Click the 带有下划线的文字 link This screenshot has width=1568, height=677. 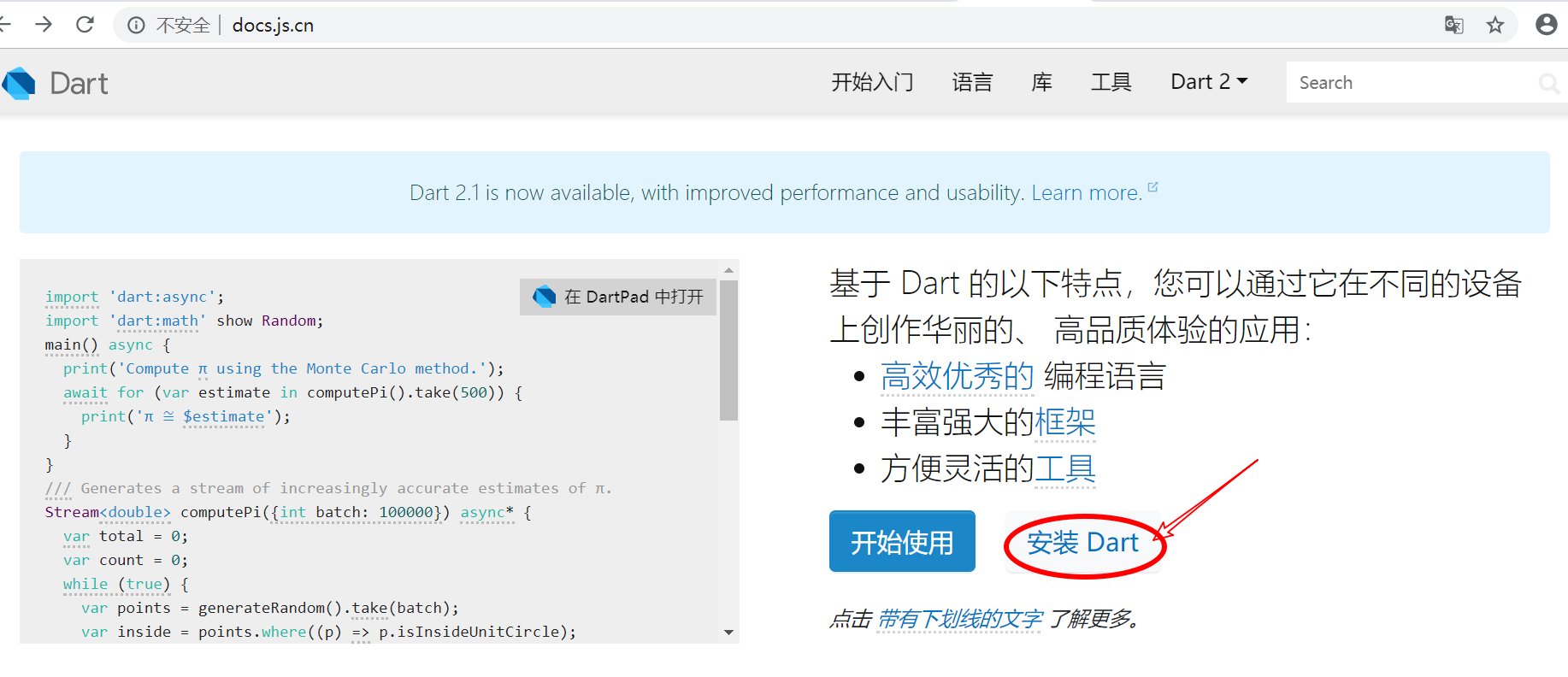(x=960, y=619)
